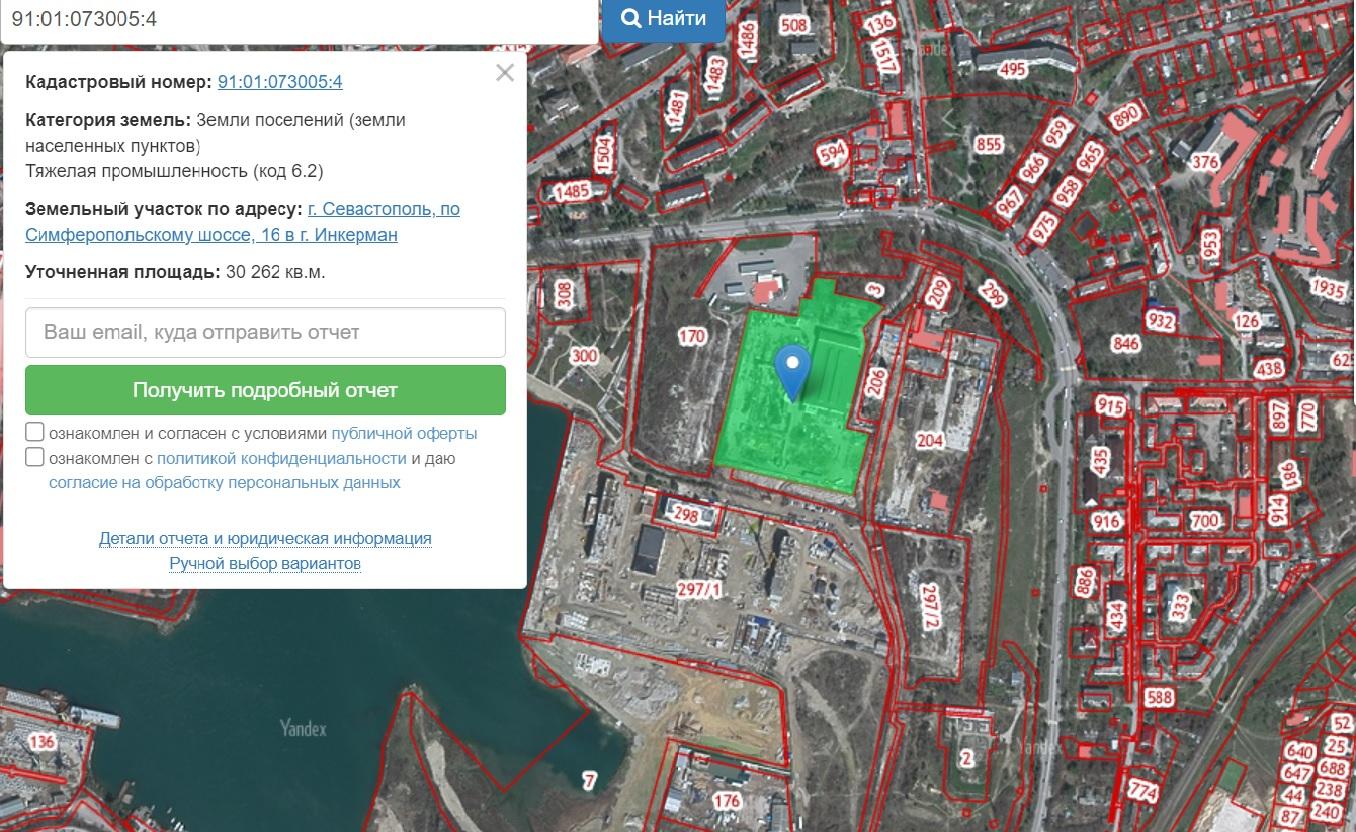
Task: Select parcel 204 on the map
Action: point(929,440)
